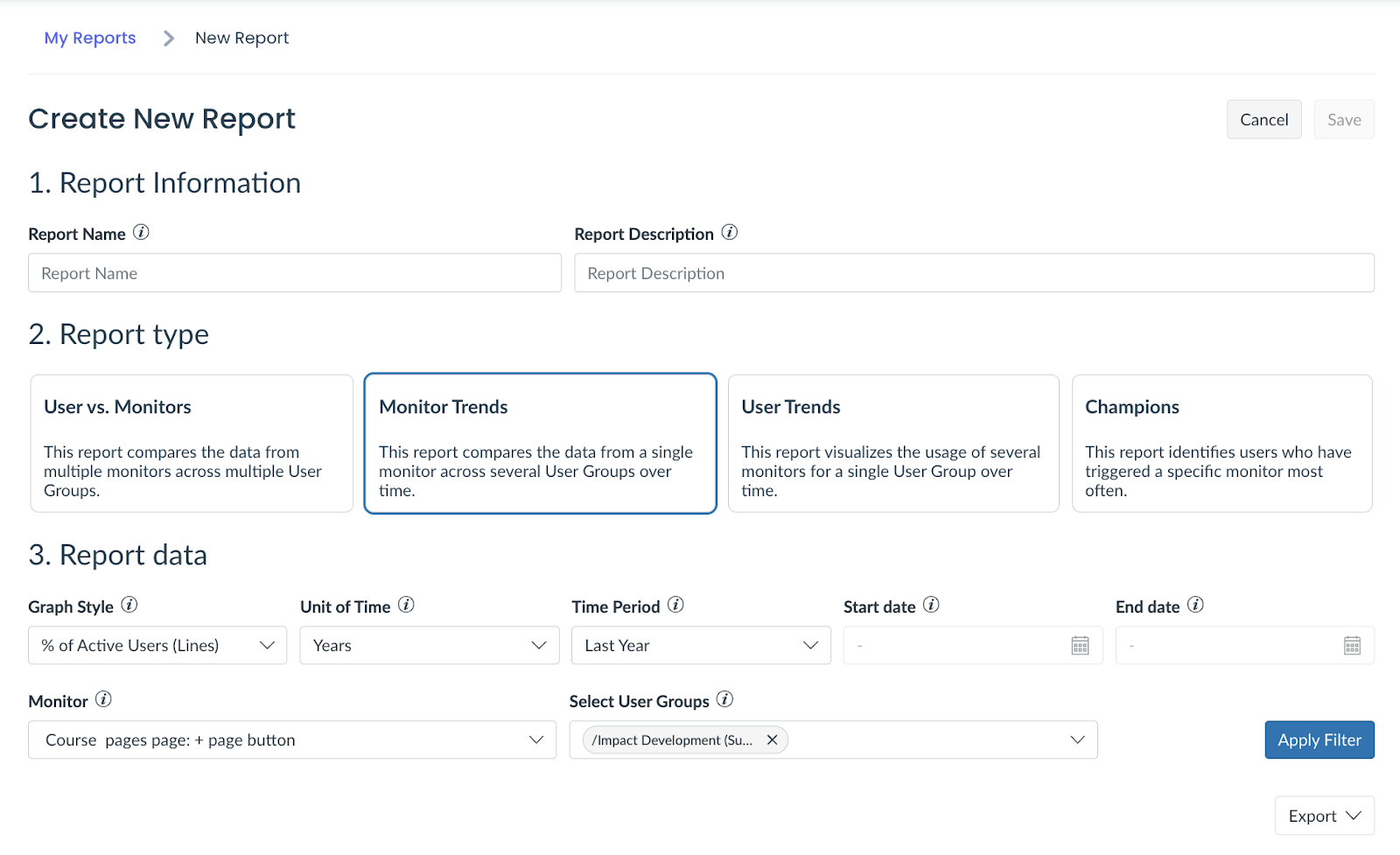The height and width of the screenshot is (855, 1400).
Task: Open the End date calendar icon
Action: [1352, 646]
